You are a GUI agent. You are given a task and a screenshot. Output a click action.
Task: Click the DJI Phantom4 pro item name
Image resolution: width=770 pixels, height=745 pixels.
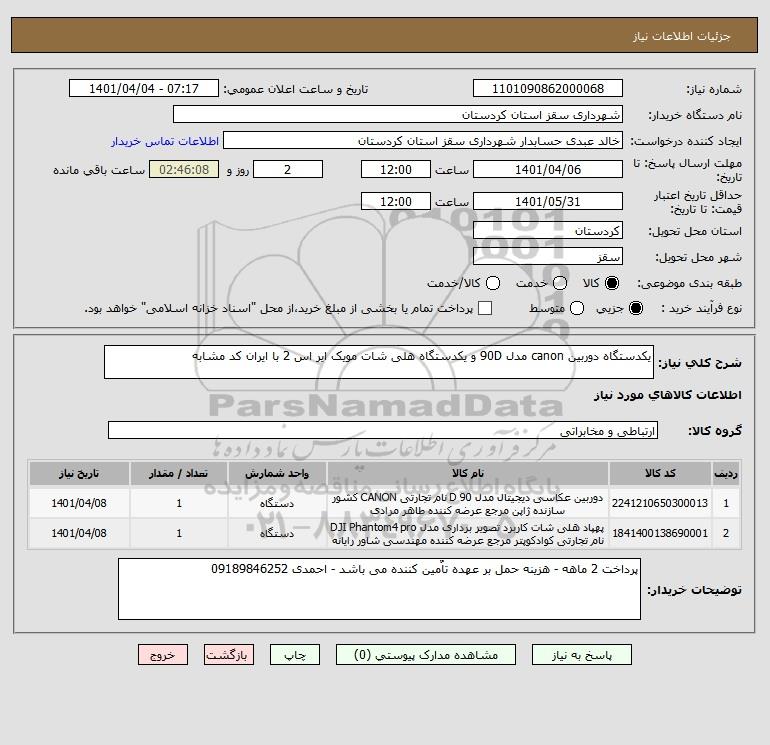pos(468,534)
